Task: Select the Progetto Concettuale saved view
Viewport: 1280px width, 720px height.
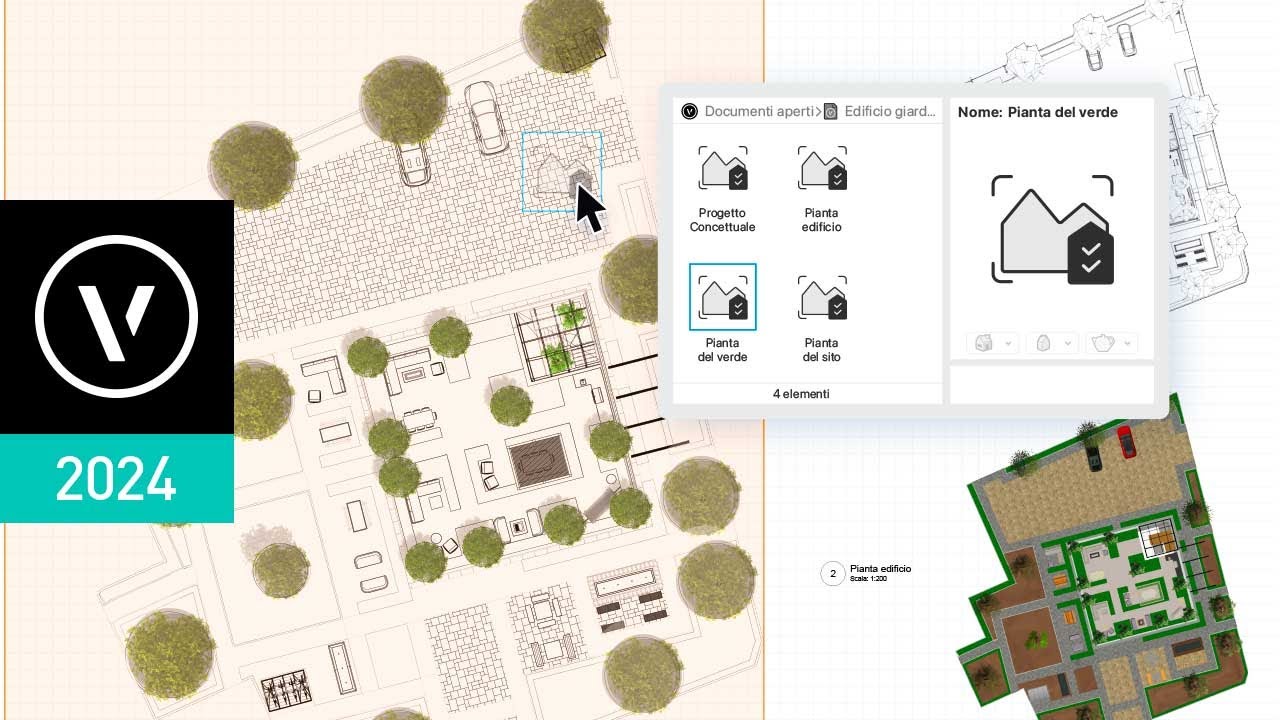Action: tap(722, 188)
